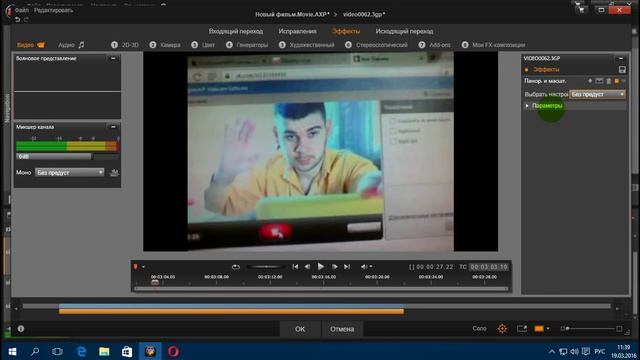Open File Explorer from taskbar
This screenshot has width=640, height=360.
(104, 351)
